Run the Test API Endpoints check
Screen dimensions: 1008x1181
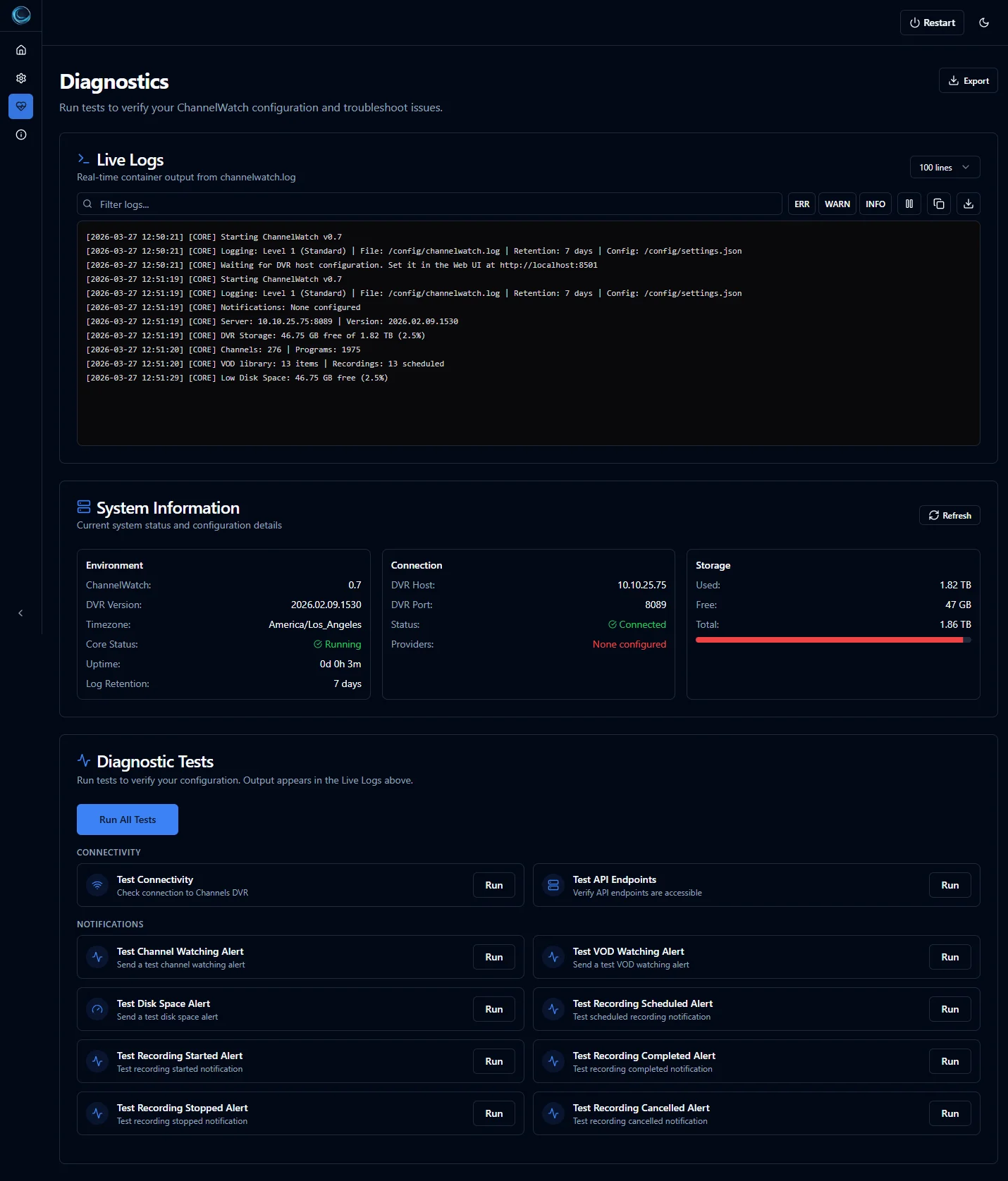click(950, 885)
